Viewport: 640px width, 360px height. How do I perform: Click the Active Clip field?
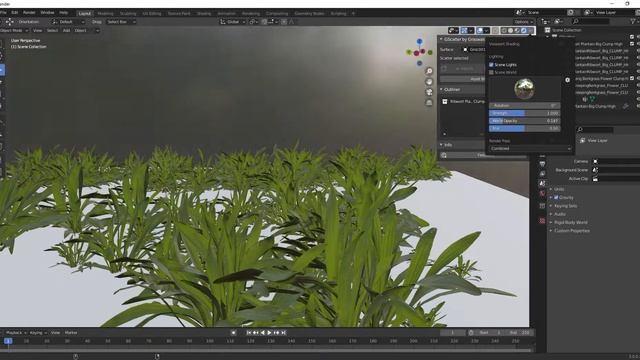[x=616, y=179]
